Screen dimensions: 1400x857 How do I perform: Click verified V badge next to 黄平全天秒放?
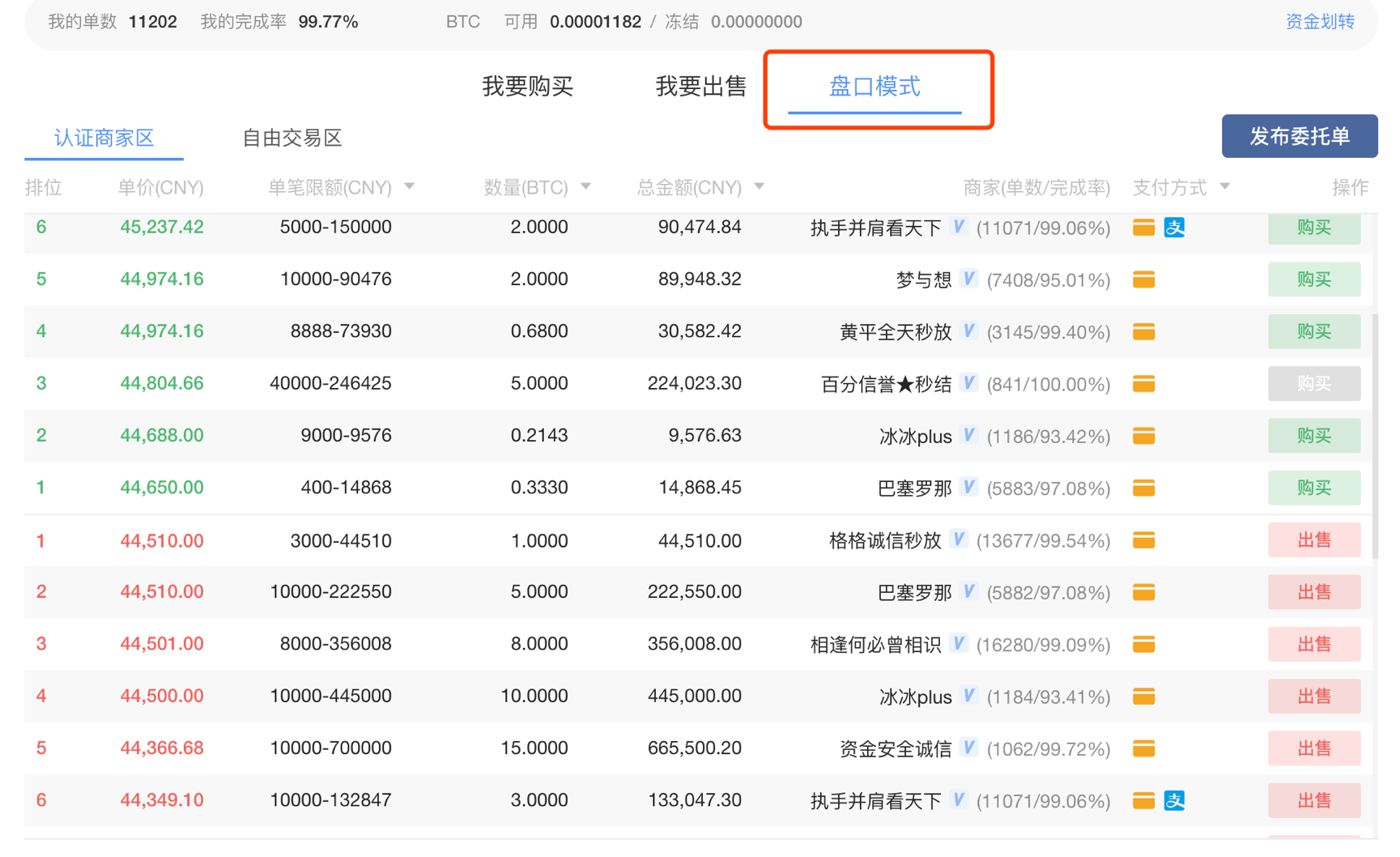coord(968,330)
